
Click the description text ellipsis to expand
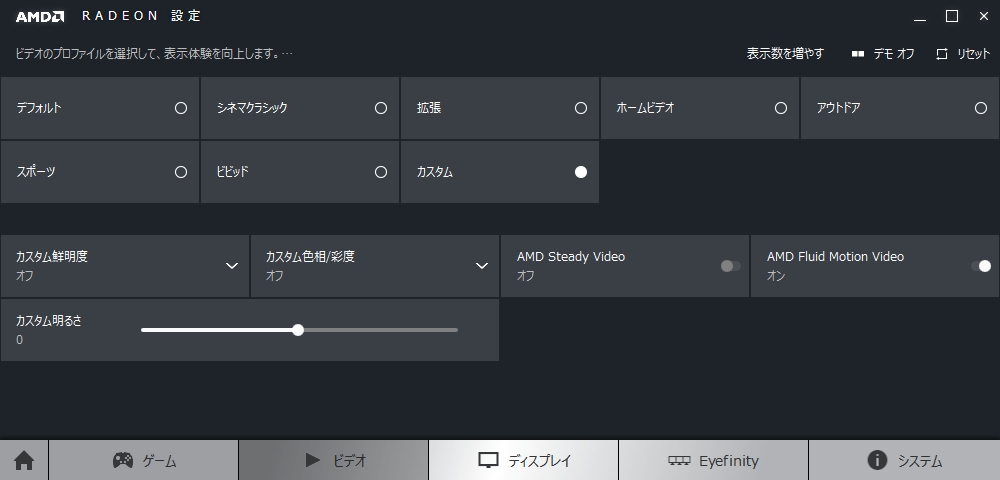[x=287, y=54]
